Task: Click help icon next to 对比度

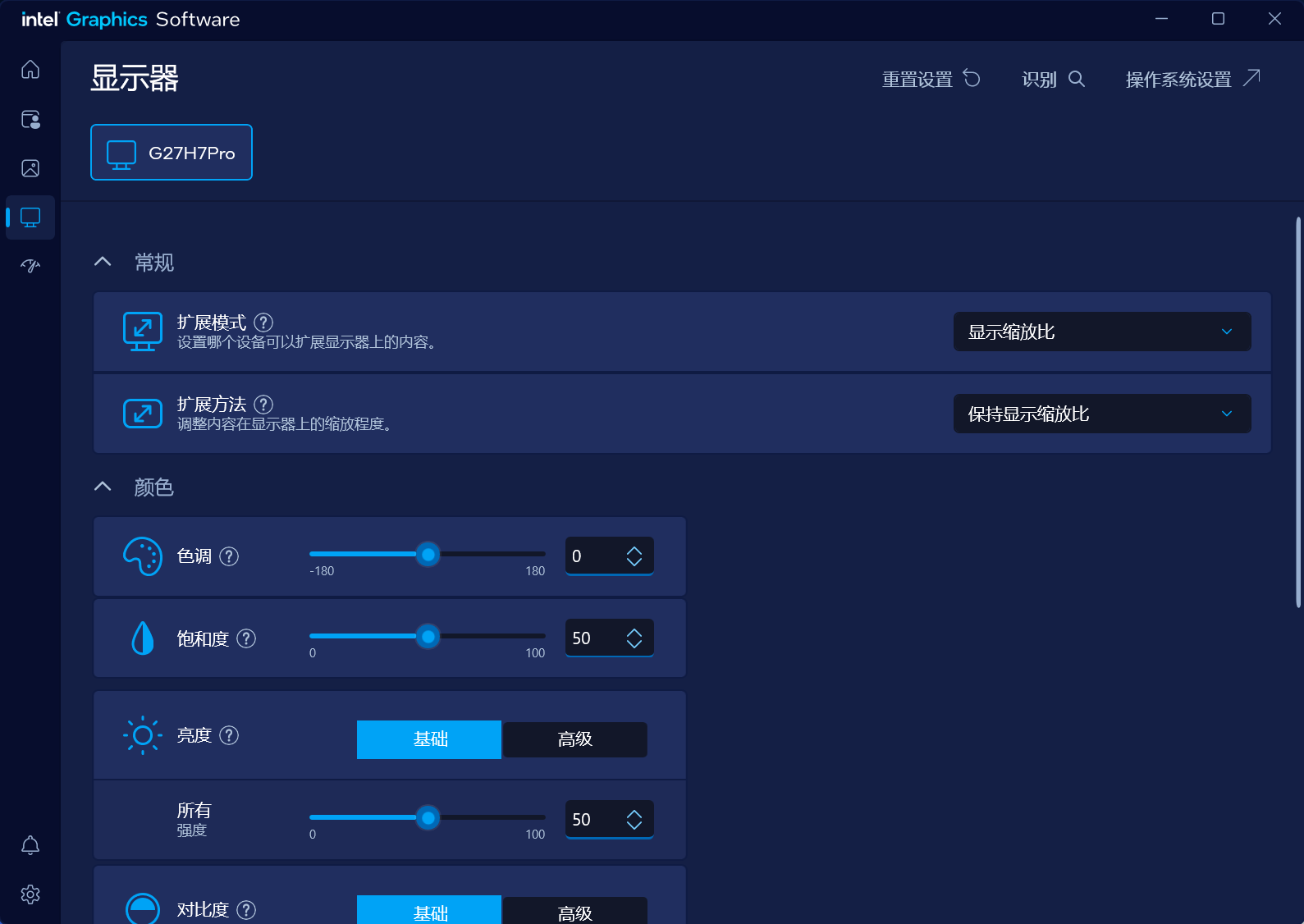Action: pos(246,910)
